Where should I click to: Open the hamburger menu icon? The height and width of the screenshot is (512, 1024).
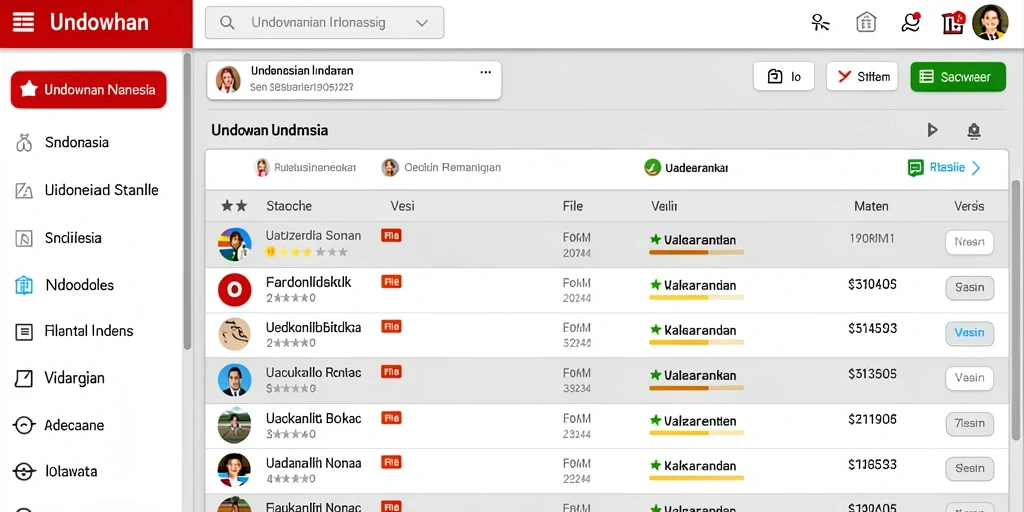(x=24, y=23)
